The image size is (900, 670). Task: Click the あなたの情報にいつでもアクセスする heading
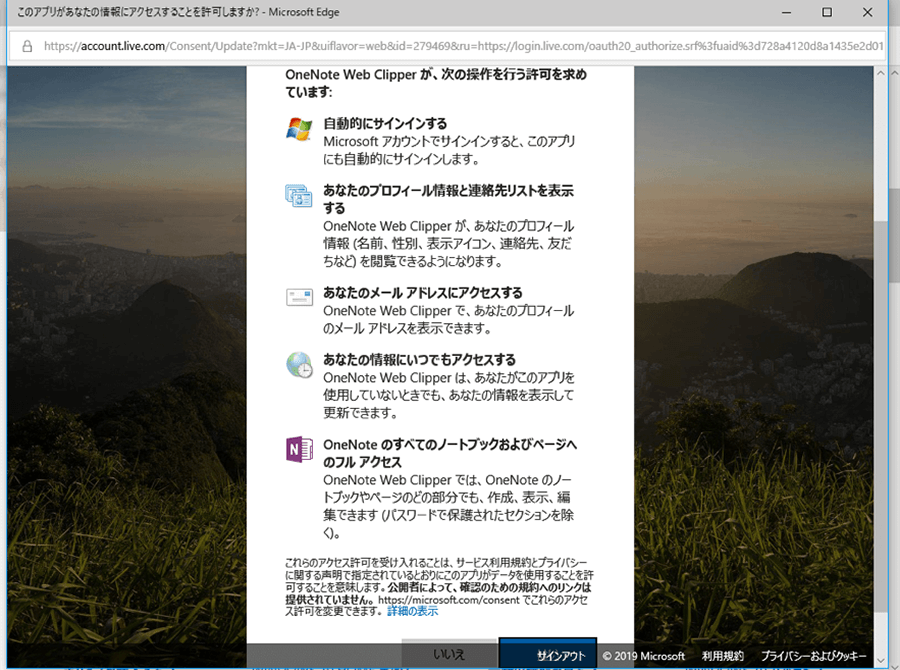pyautogui.click(x=419, y=360)
